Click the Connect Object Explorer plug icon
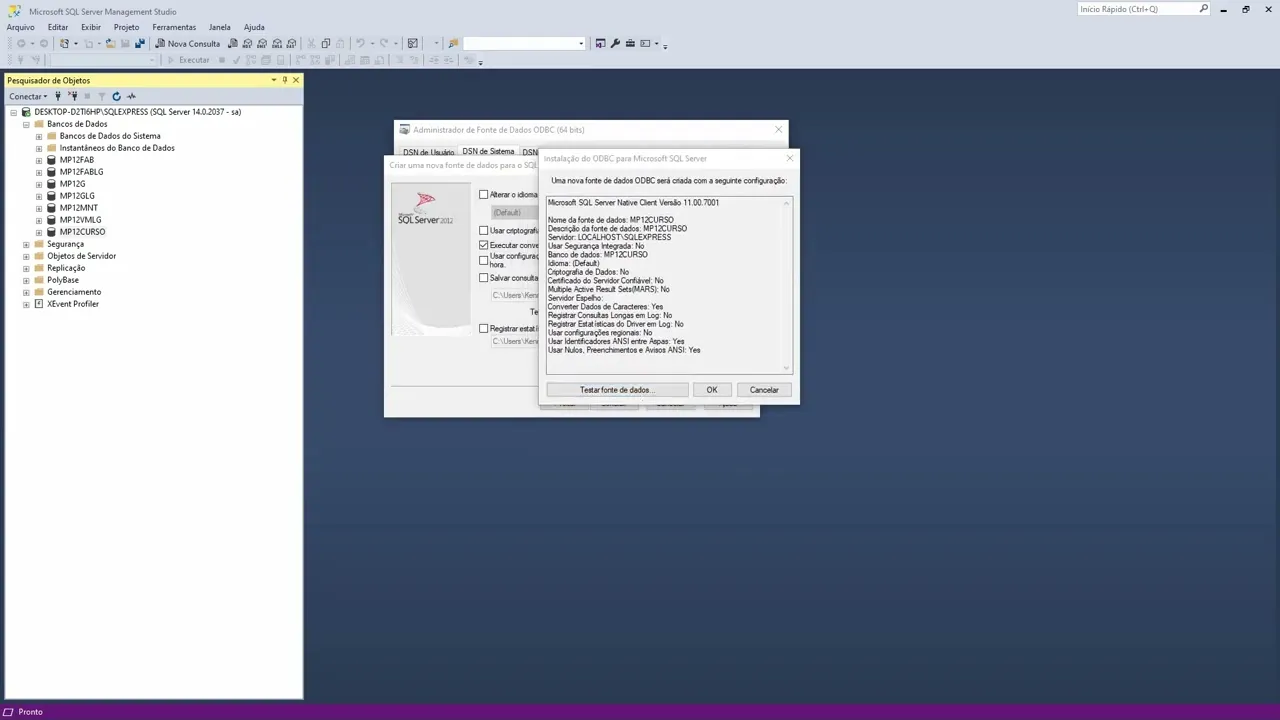The width and height of the screenshot is (1280, 720). click(x=59, y=96)
